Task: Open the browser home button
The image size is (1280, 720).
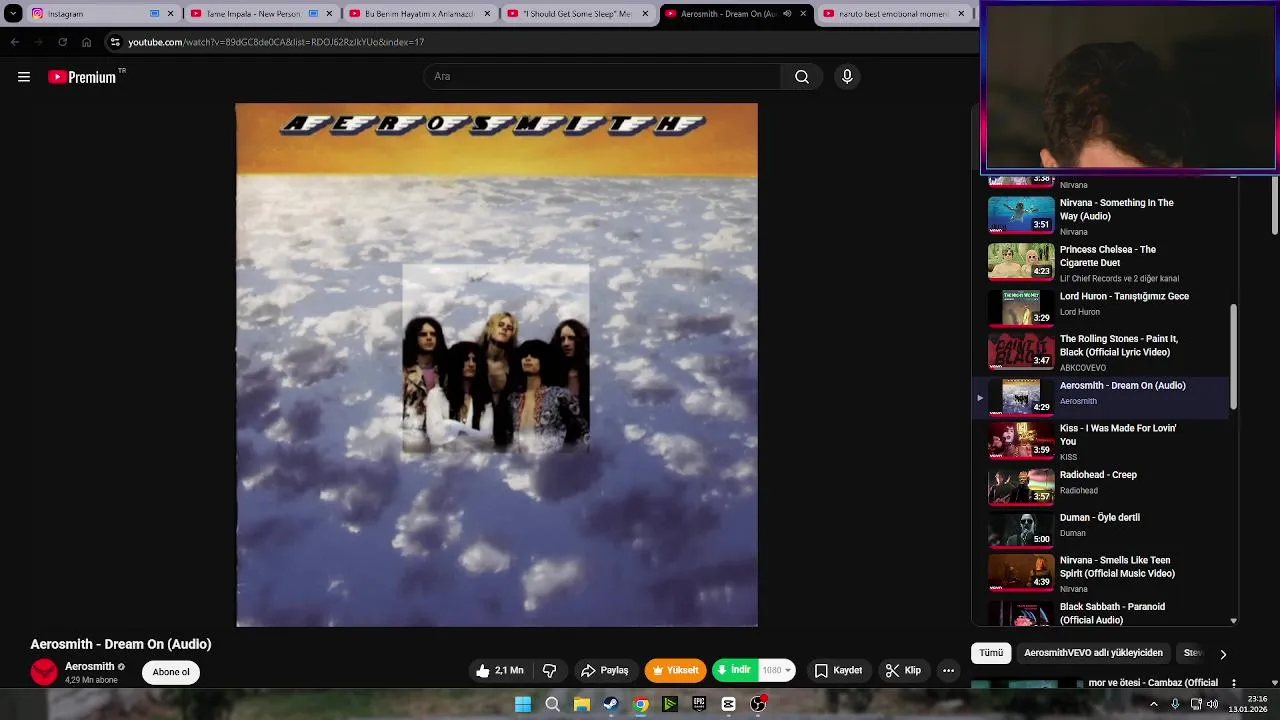Action: pos(86,42)
